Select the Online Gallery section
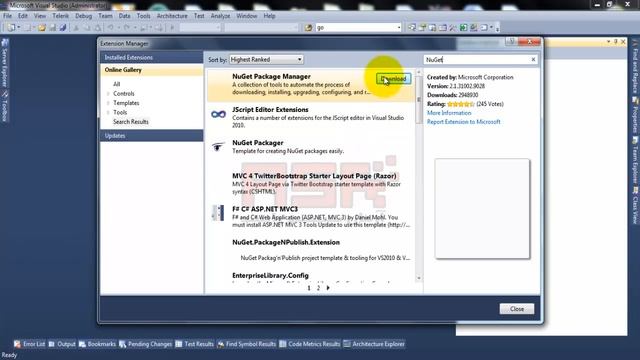The width and height of the screenshot is (640, 360). (151, 70)
